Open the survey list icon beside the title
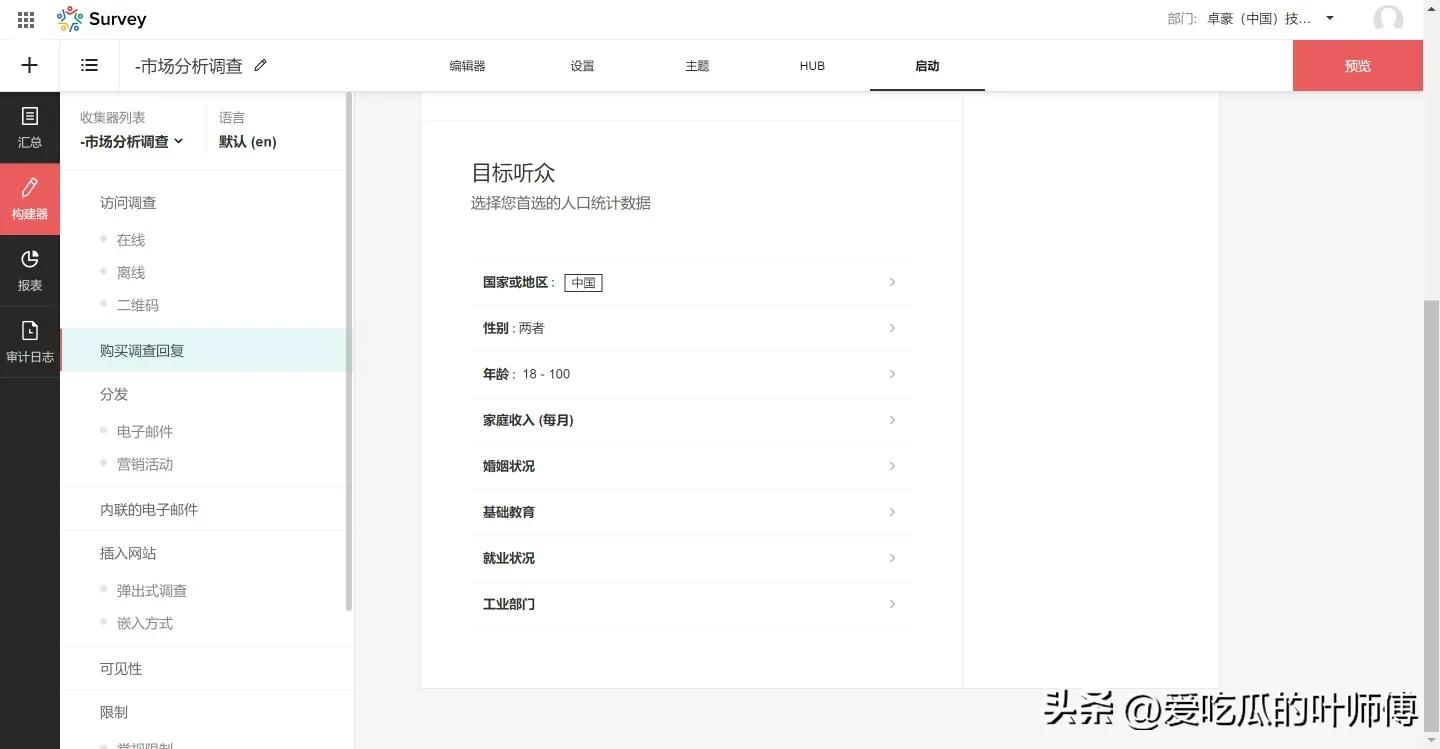 click(x=89, y=65)
